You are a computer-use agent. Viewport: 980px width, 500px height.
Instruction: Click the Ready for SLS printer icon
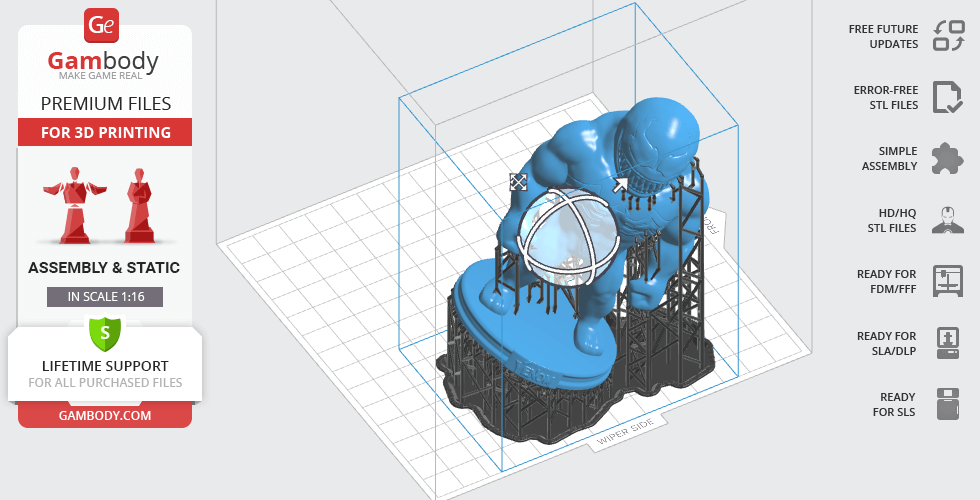(x=947, y=404)
